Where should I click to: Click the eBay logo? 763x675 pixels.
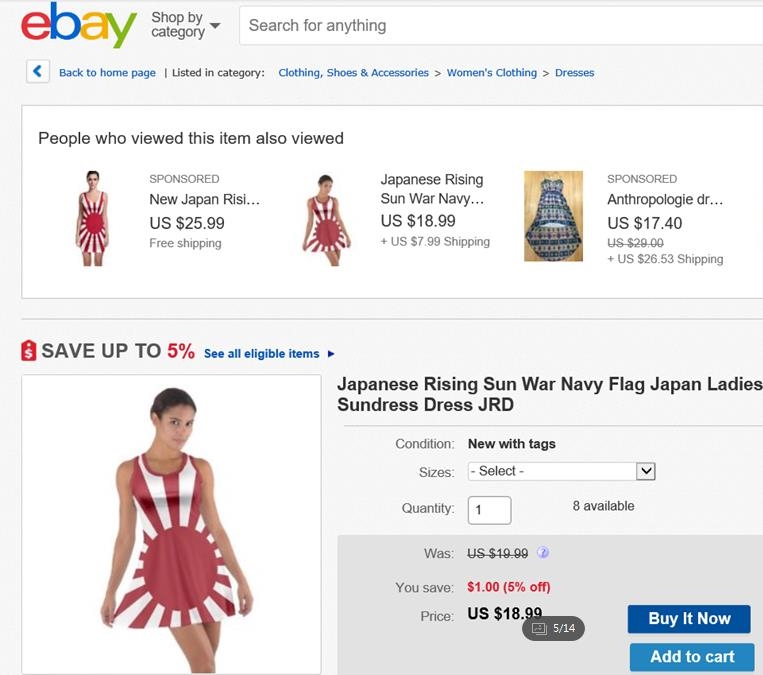(79, 26)
